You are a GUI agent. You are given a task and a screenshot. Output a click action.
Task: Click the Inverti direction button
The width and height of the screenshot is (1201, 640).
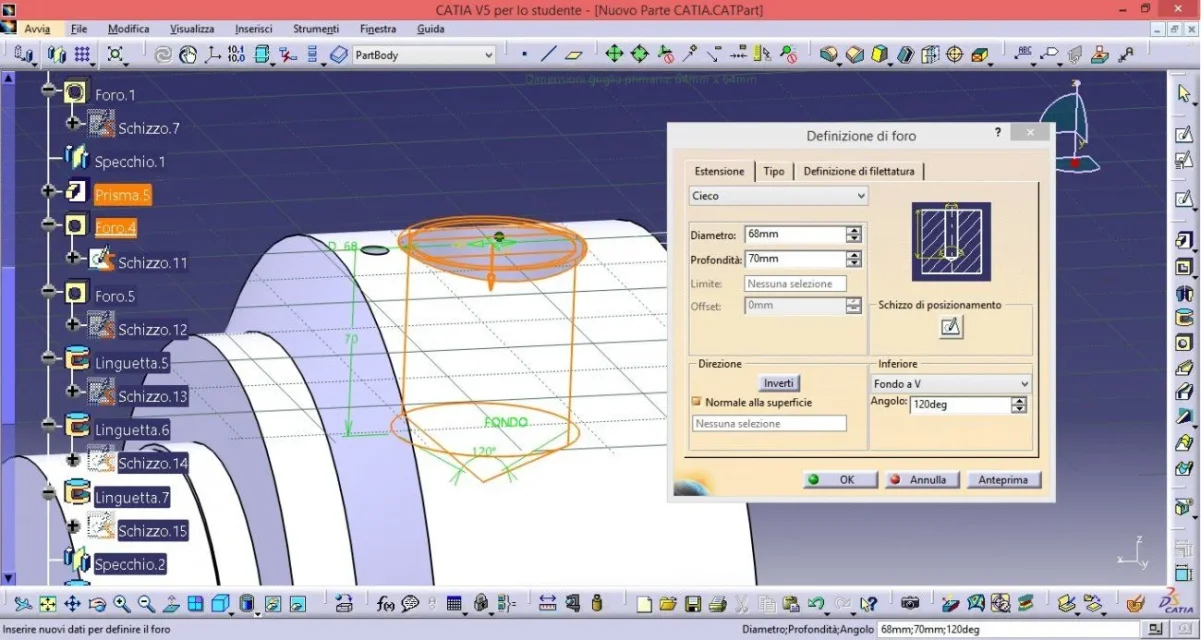tap(778, 383)
